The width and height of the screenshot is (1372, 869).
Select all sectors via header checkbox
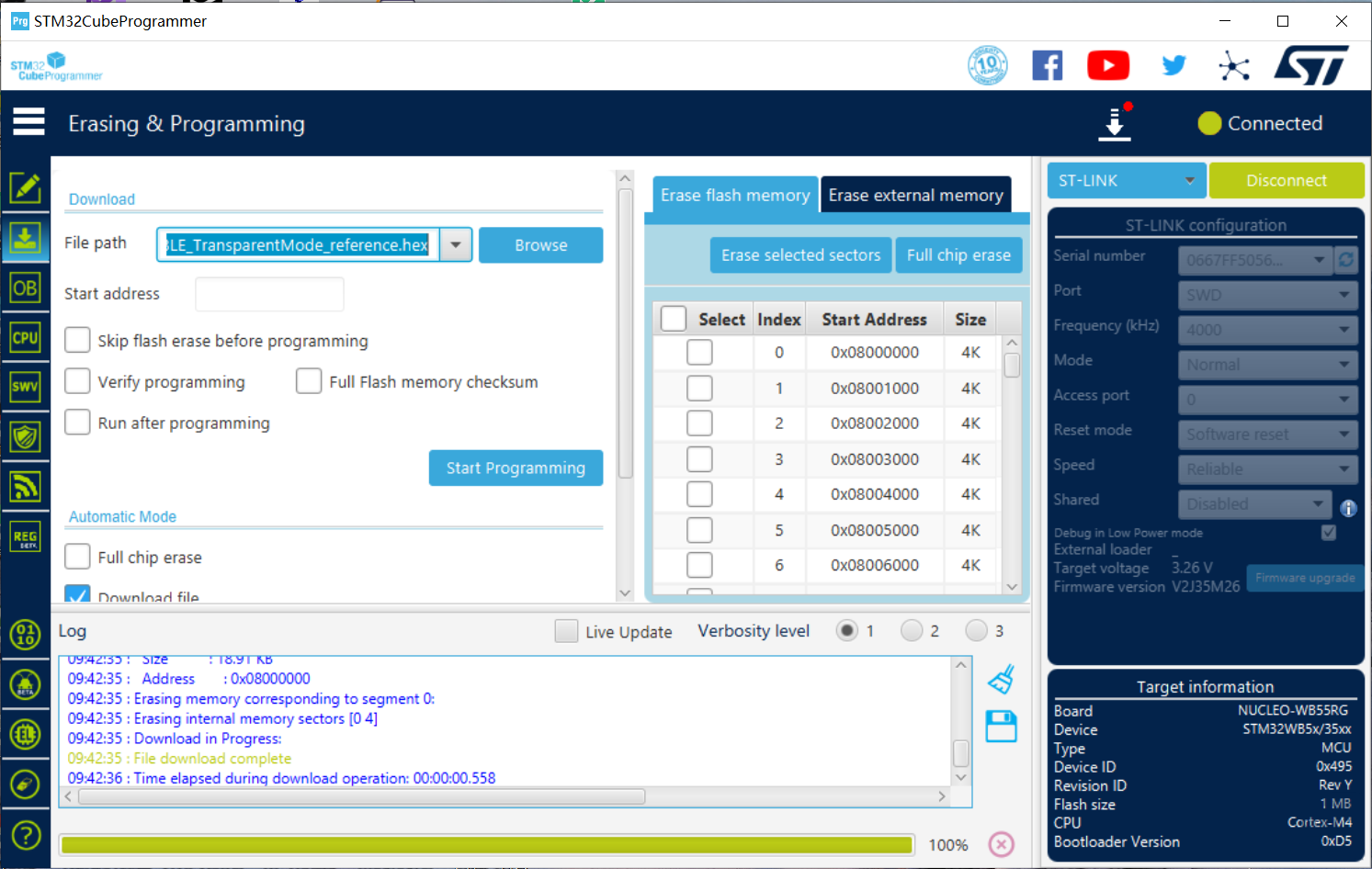[674, 319]
